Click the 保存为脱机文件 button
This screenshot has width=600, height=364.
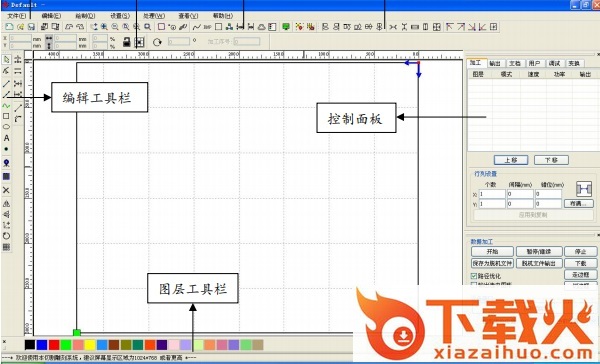pos(492,263)
